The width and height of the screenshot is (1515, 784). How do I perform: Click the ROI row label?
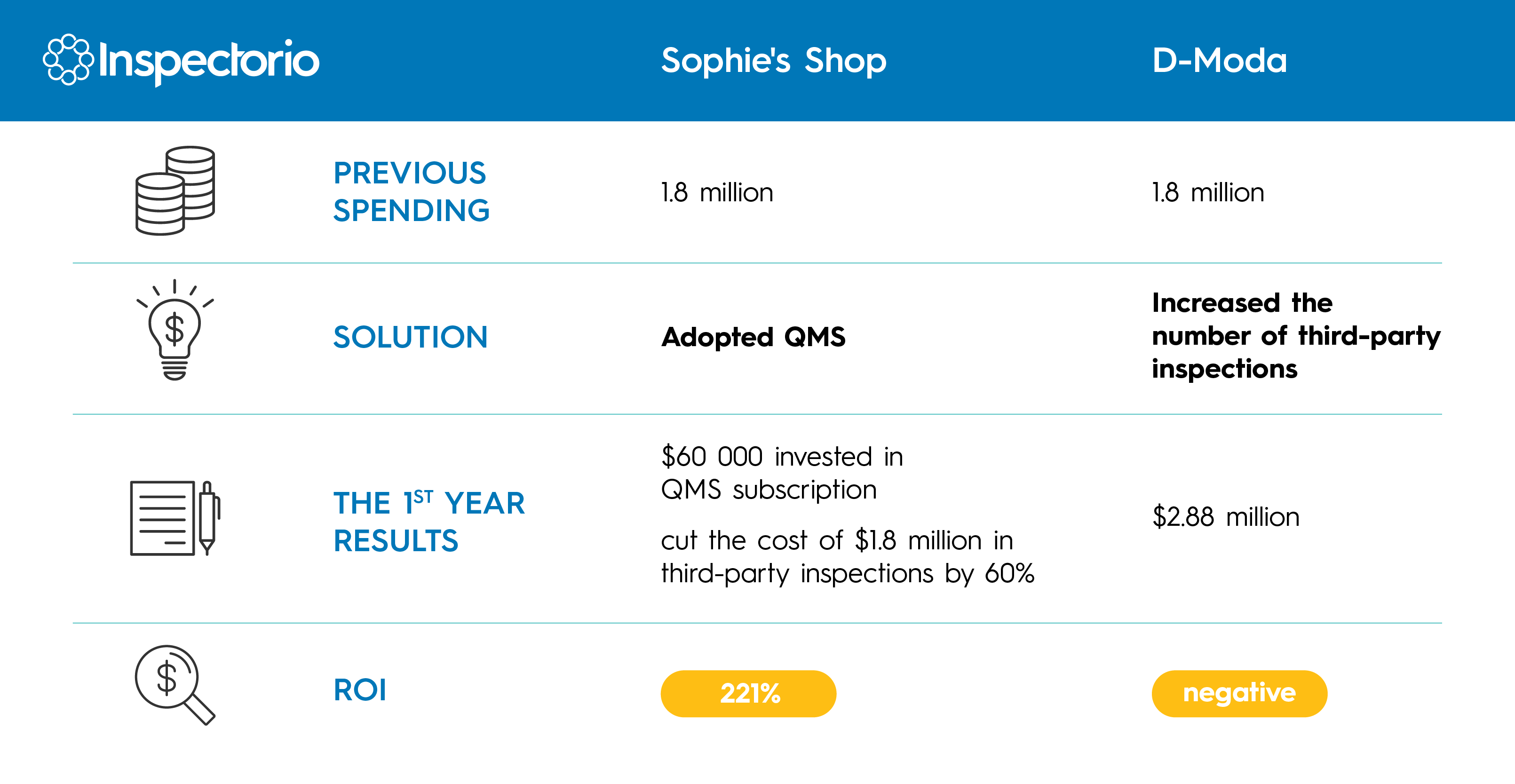click(360, 690)
